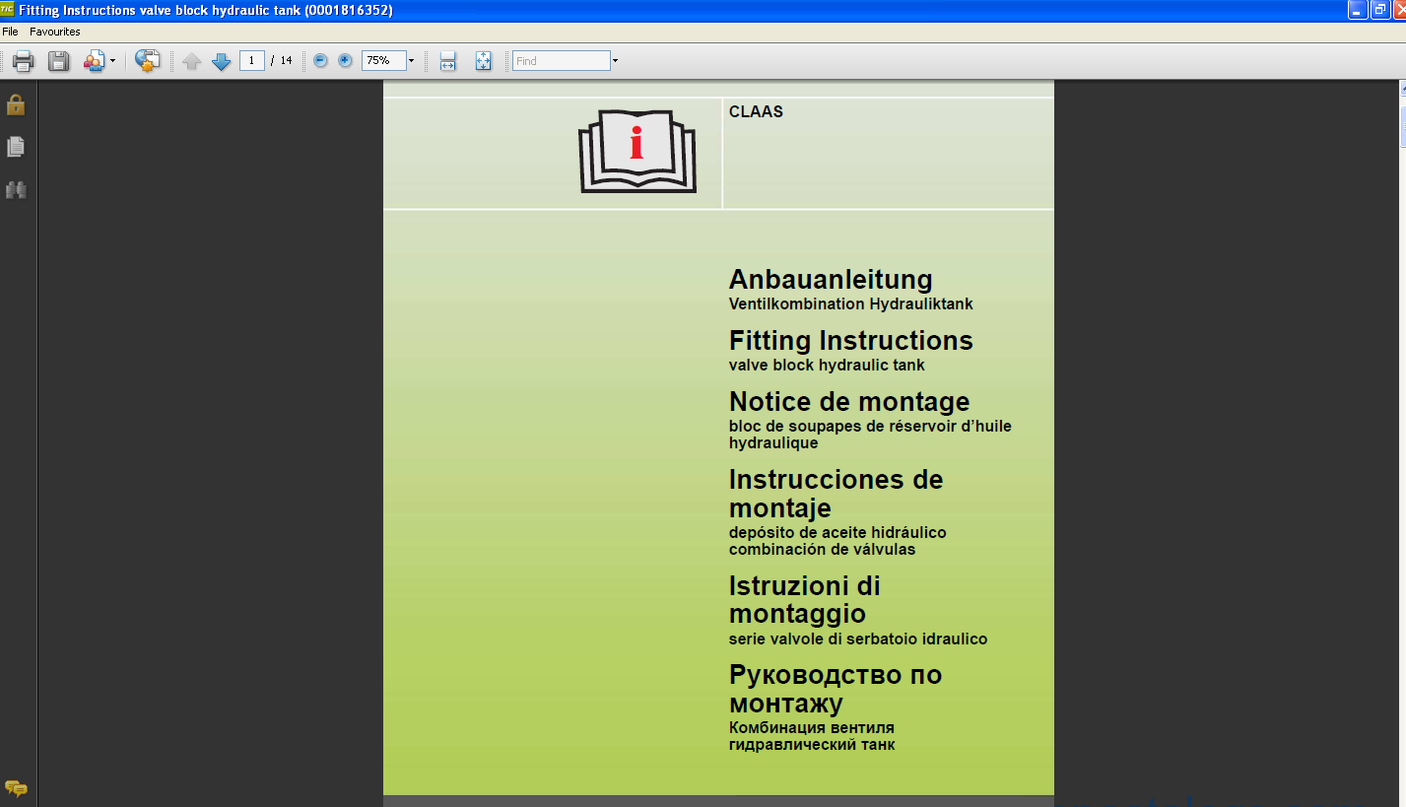Click the CLAAS label on the page
This screenshot has width=1406, height=807.
[x=755, y=112]
